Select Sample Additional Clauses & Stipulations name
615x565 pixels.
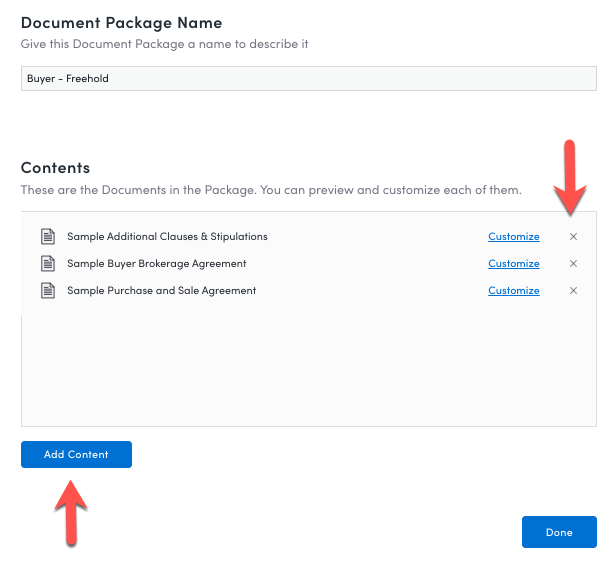point(167,236)
